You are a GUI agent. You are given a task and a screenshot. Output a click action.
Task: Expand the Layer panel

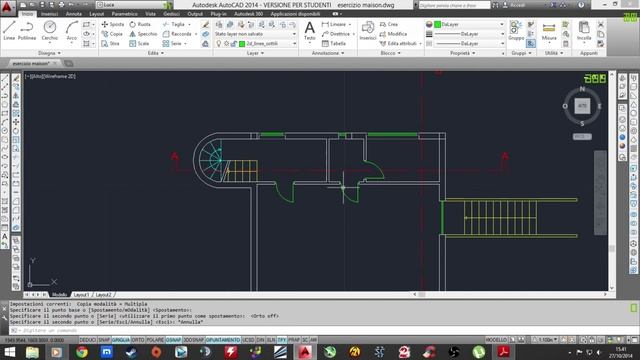click(x=255, y=53)
